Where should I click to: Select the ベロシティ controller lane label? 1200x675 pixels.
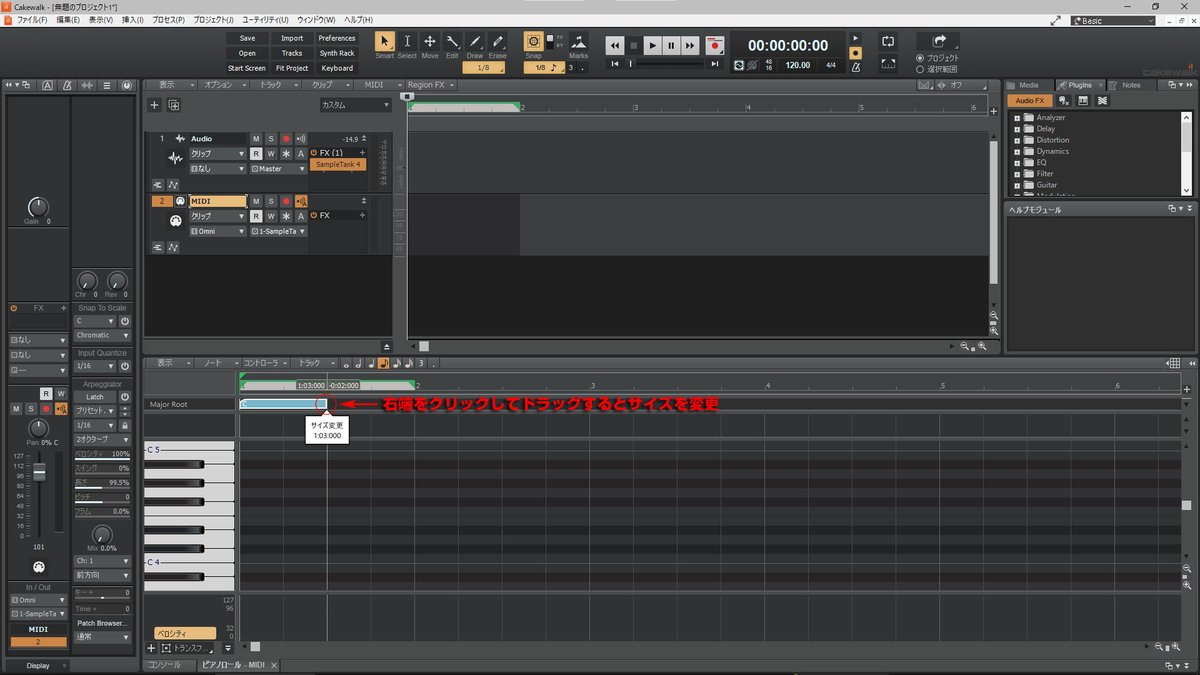coord(185,633)
